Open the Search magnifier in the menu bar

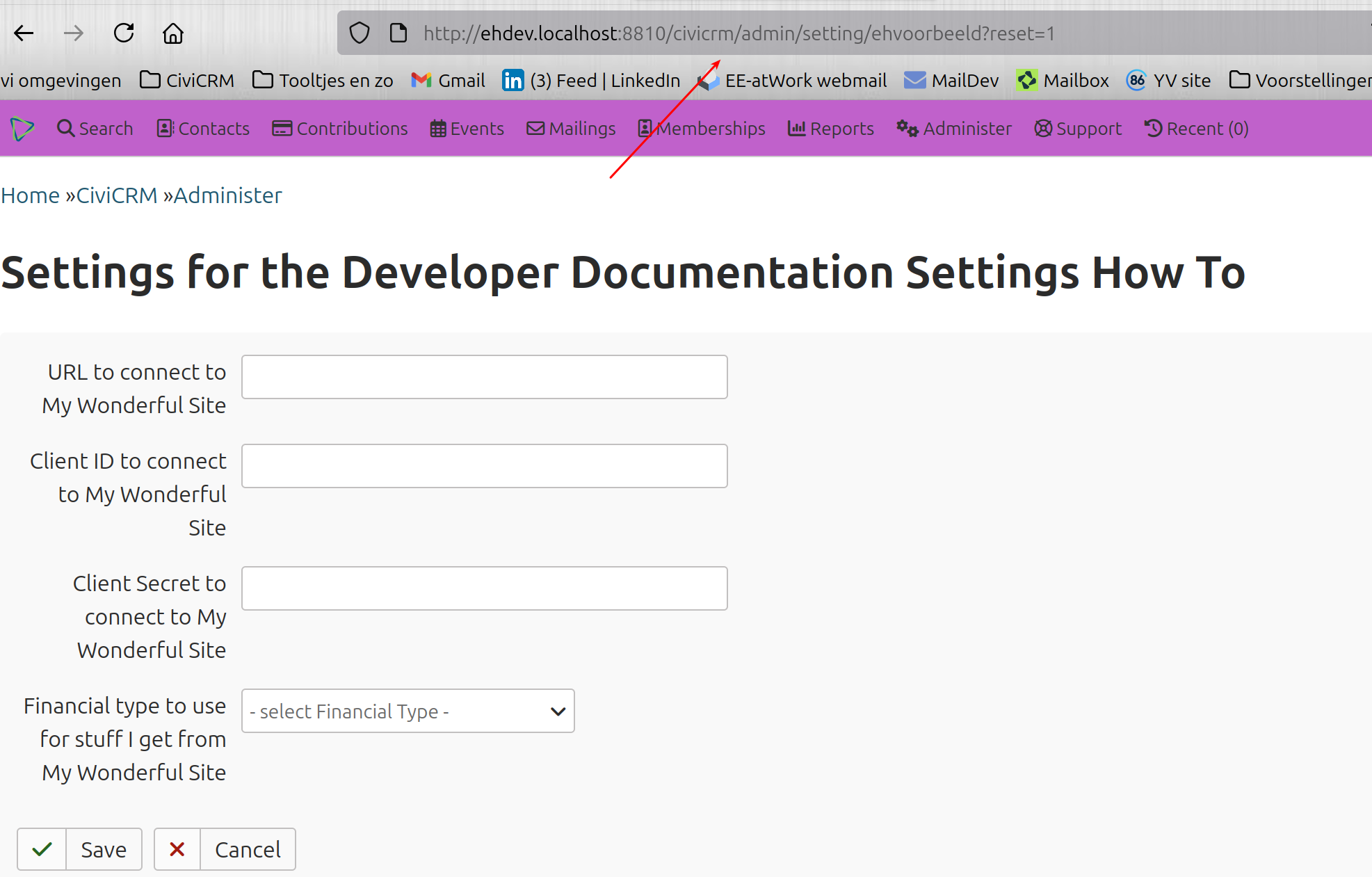pos(67,128)
